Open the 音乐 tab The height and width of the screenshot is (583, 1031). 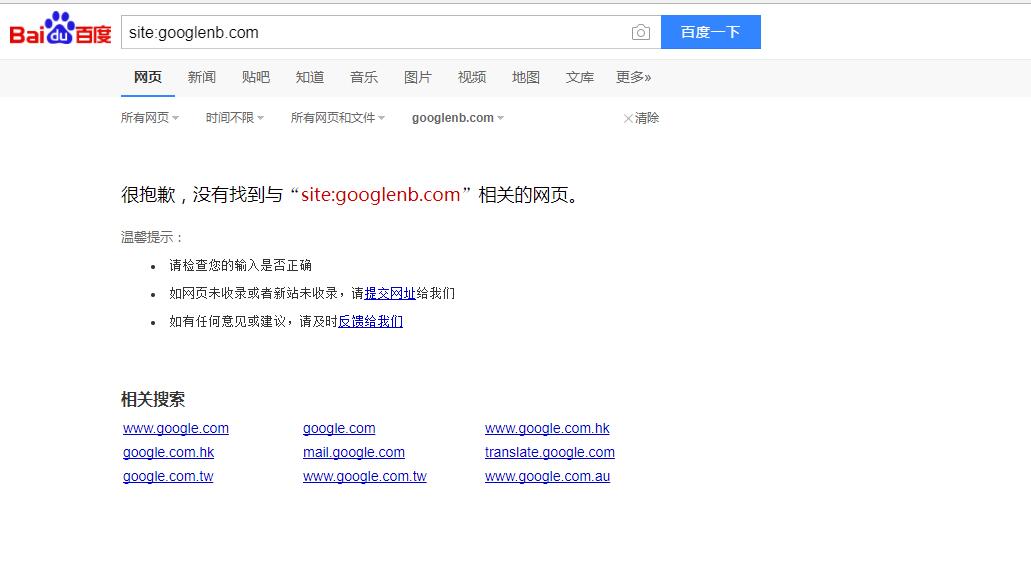[x=364, y=78]
